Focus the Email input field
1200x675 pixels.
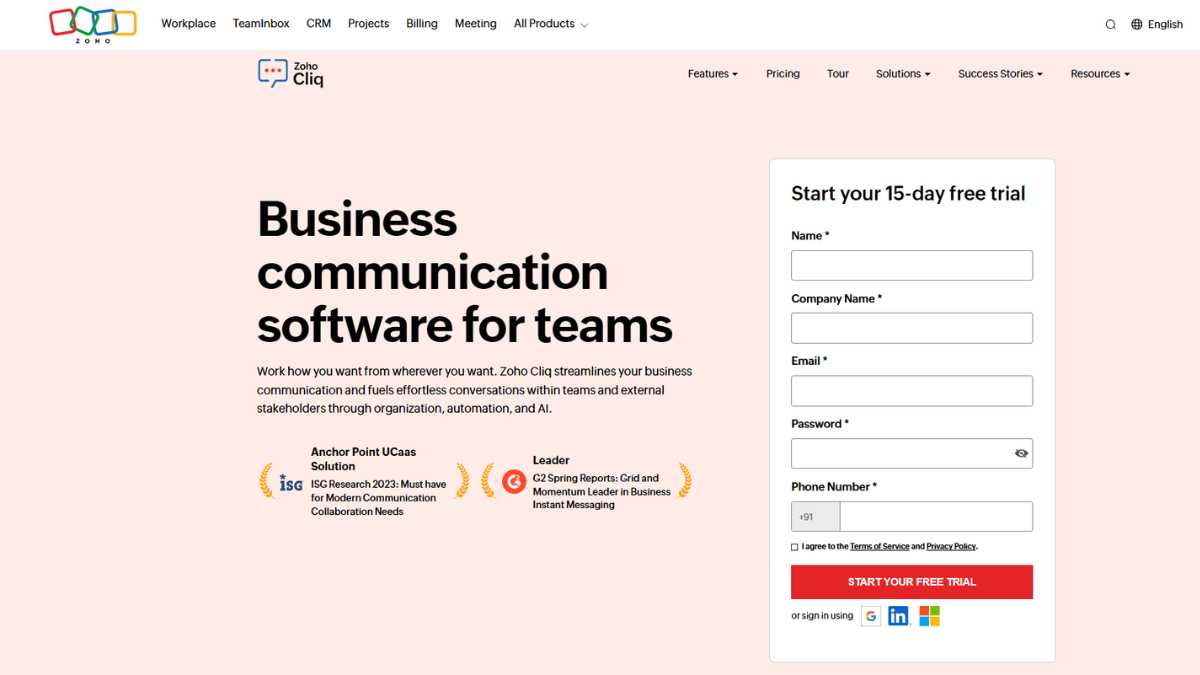[912, 391]
